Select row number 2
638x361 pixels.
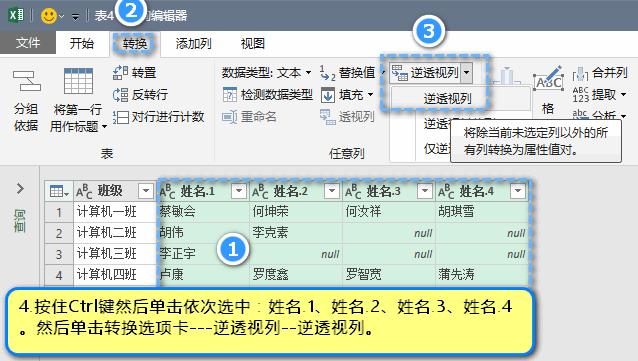pyautogui.click(x=59, y=233)
